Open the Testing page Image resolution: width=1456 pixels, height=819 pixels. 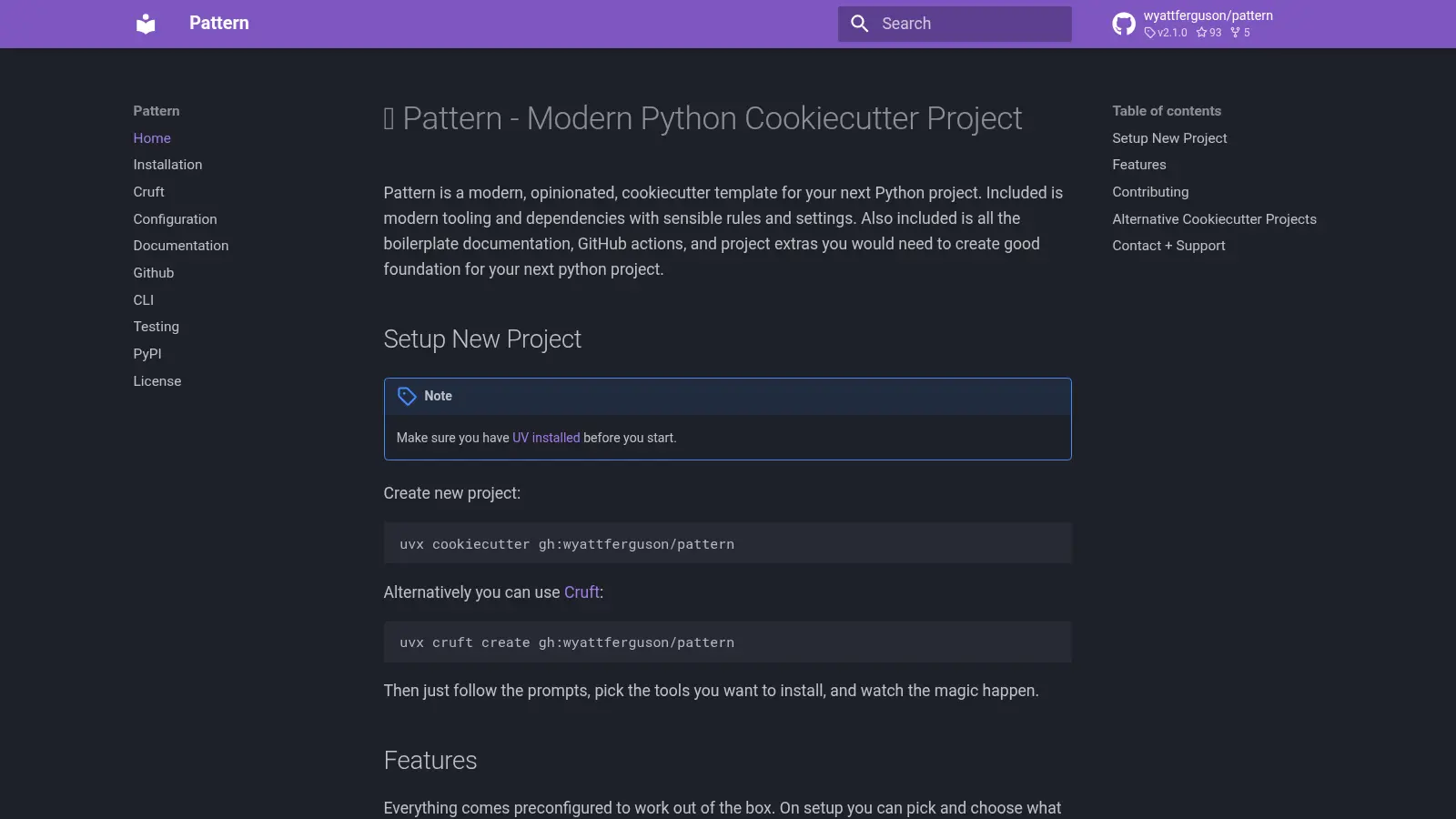(156, 327)
